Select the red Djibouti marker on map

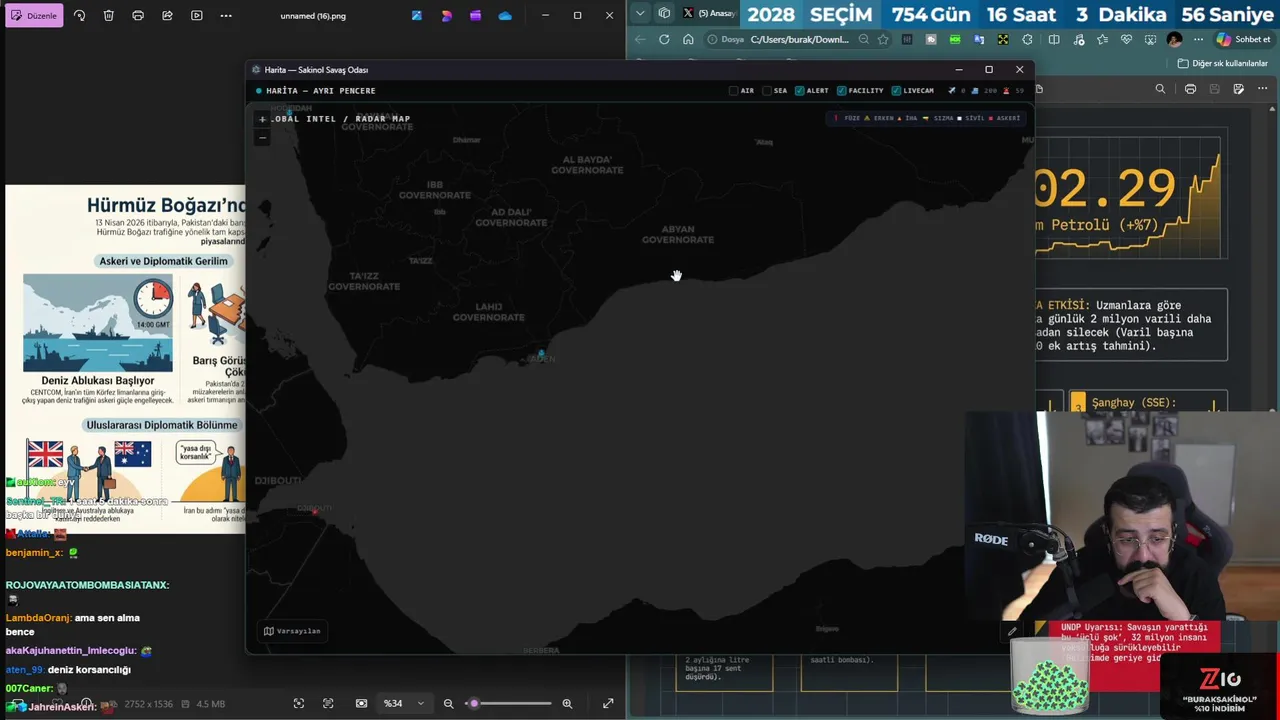(314, 511)
